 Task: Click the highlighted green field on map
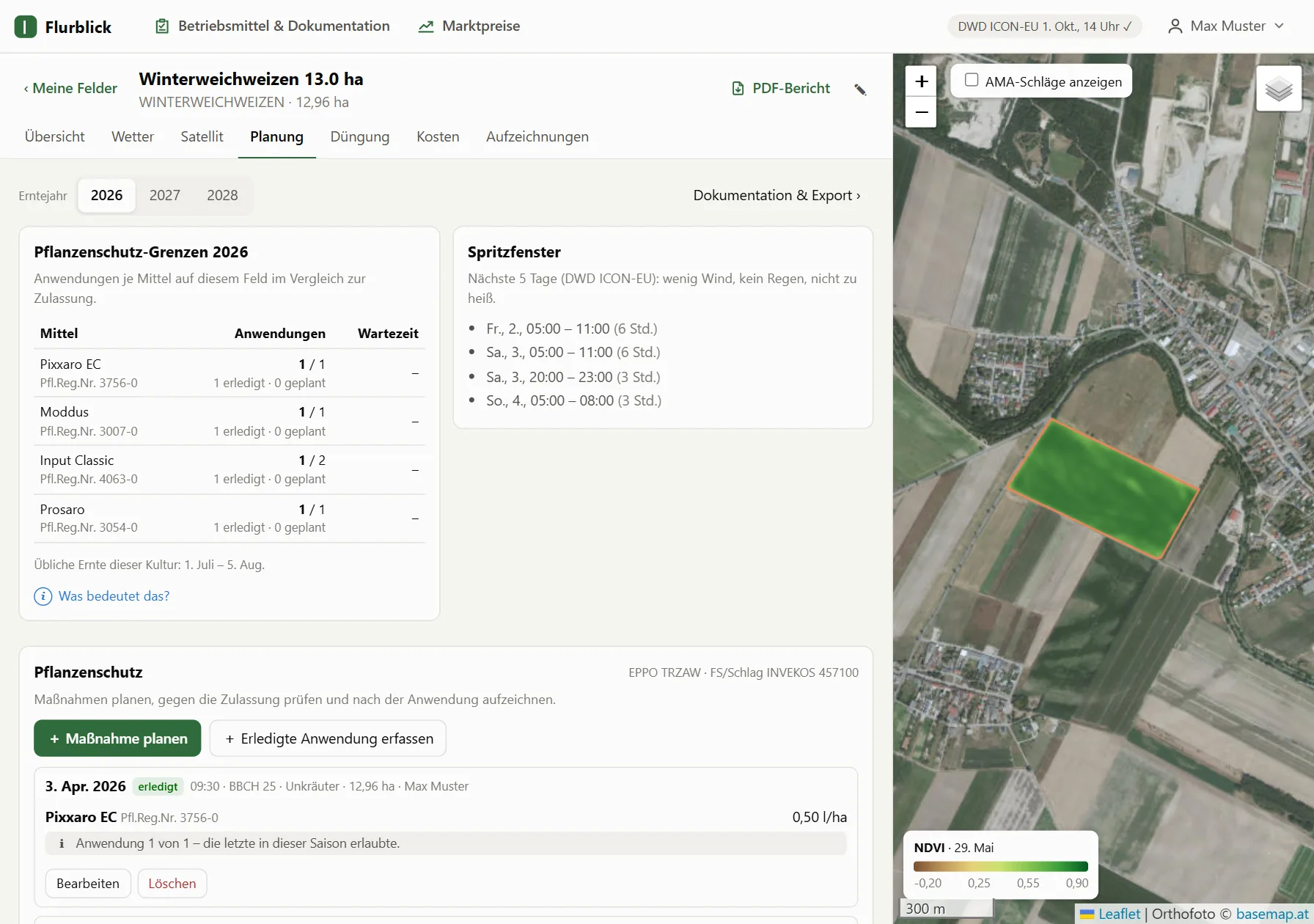1104,489
